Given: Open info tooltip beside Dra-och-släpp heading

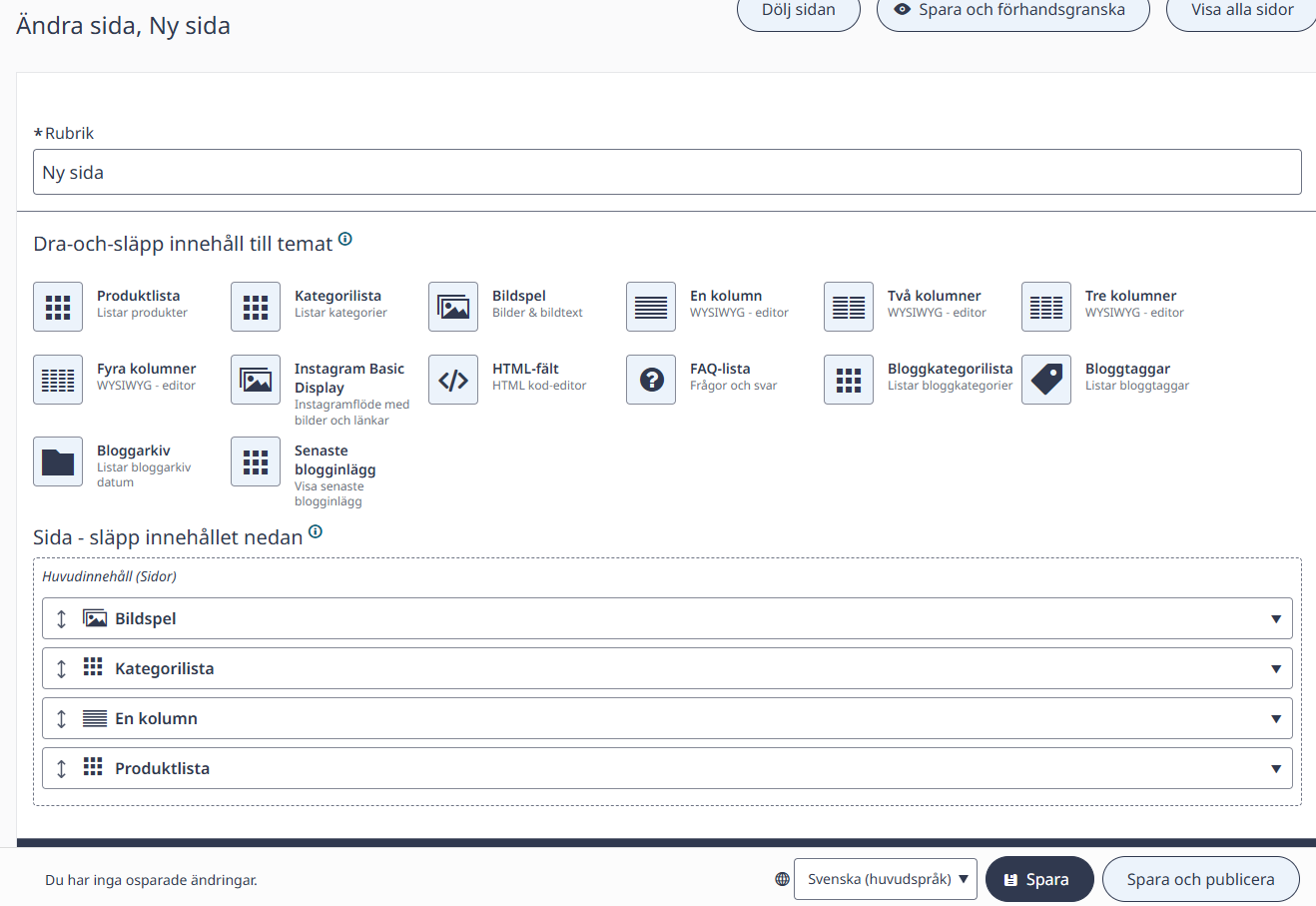Looking at the screenshot, I should (345, 239).
